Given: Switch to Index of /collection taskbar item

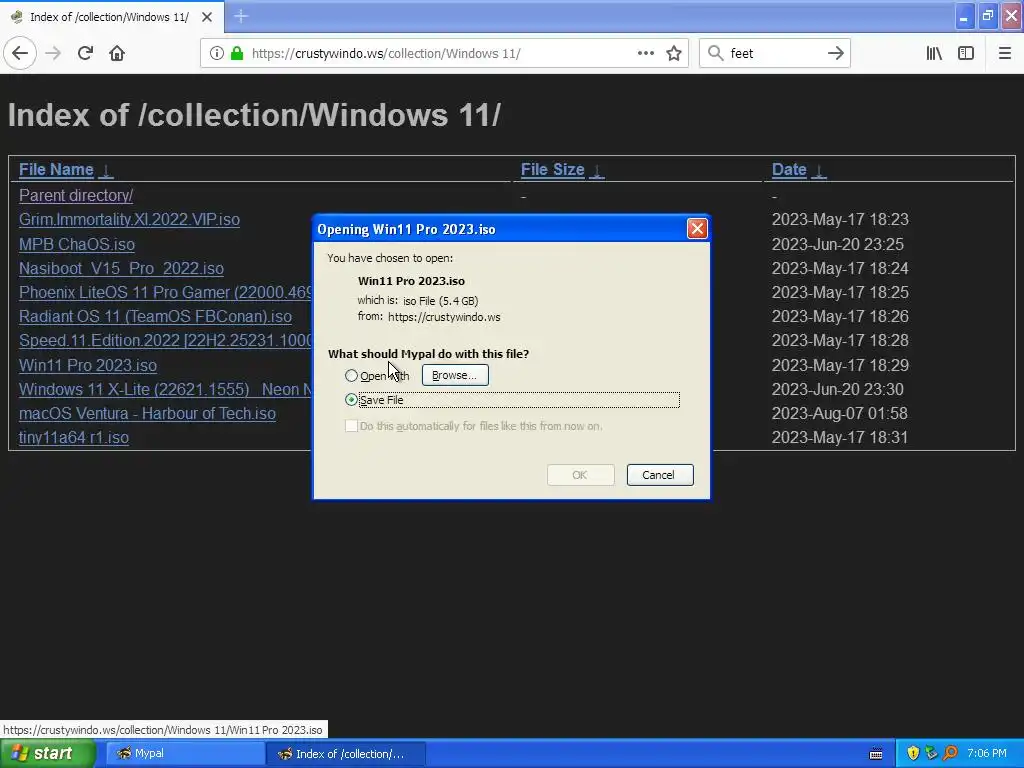Looking at the screenshot, I should (x=346, y=754).
